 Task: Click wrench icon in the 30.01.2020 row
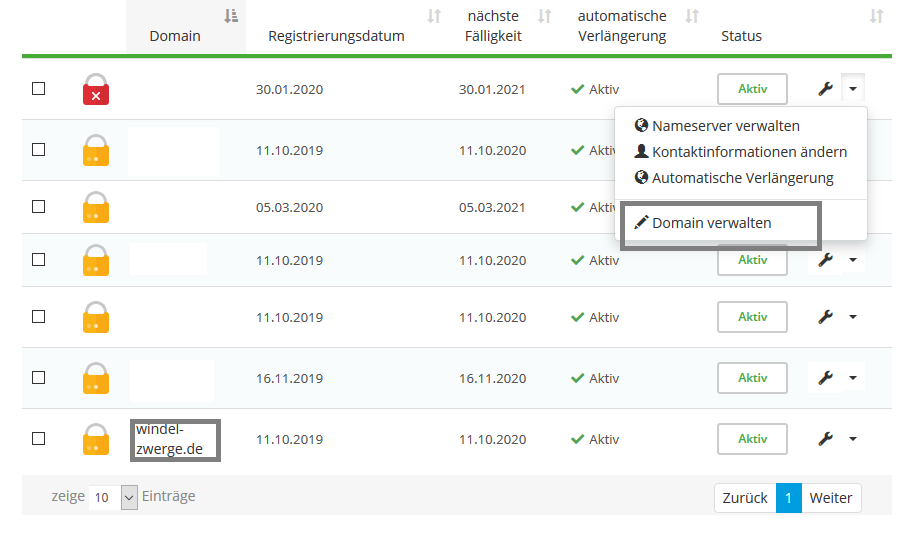pyautogui.click(x=825, y=89)
